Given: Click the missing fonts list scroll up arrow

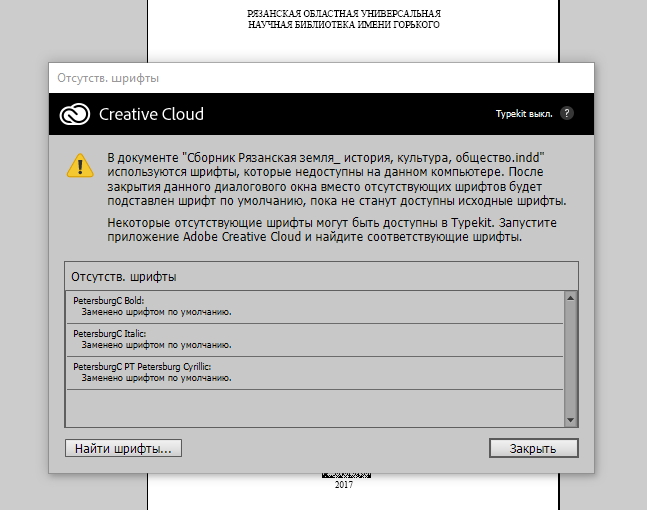Looking at the screenshot, I should [570, 298].
